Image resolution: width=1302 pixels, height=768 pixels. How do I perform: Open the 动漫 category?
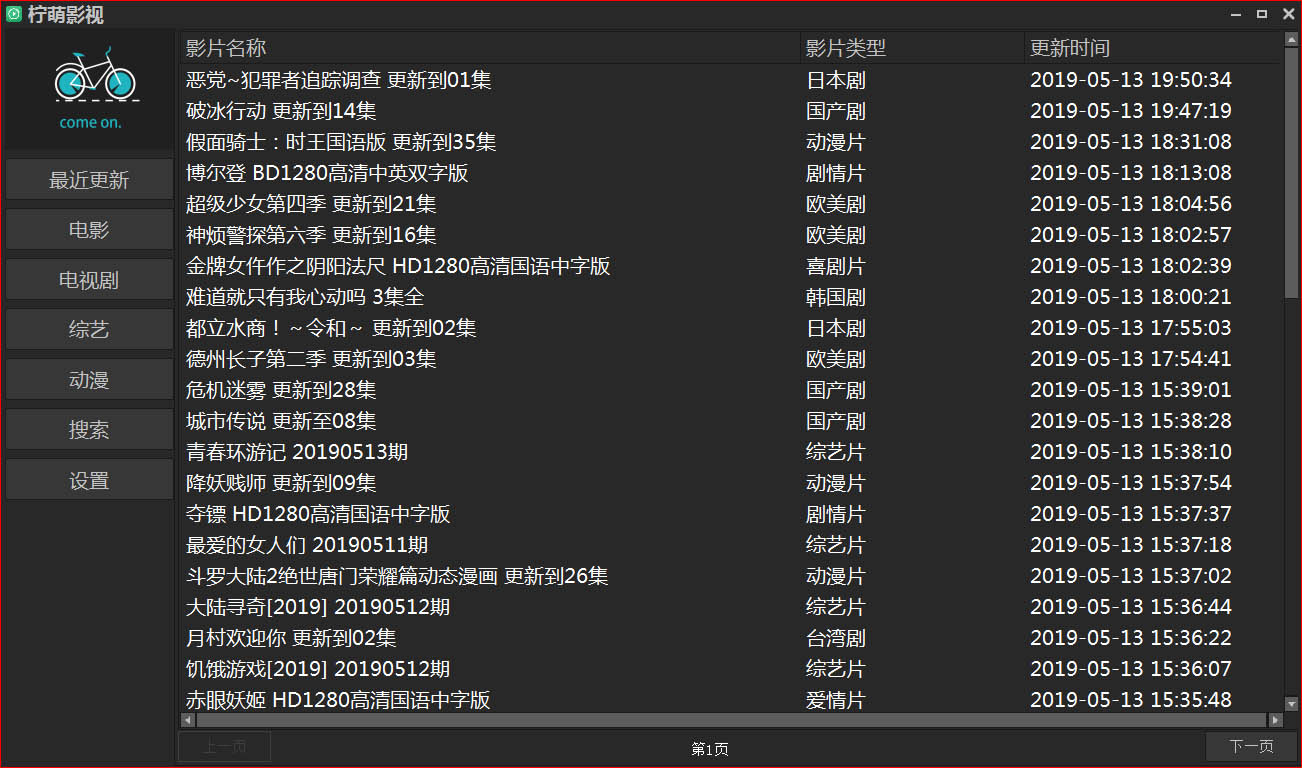tap(88, 379)
